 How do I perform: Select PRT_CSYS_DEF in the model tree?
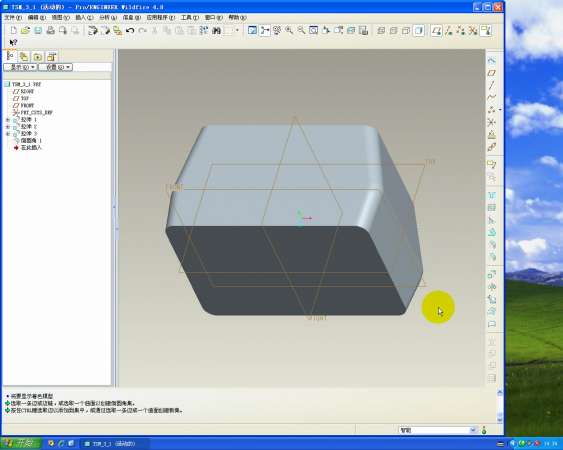tap(33, 112)
